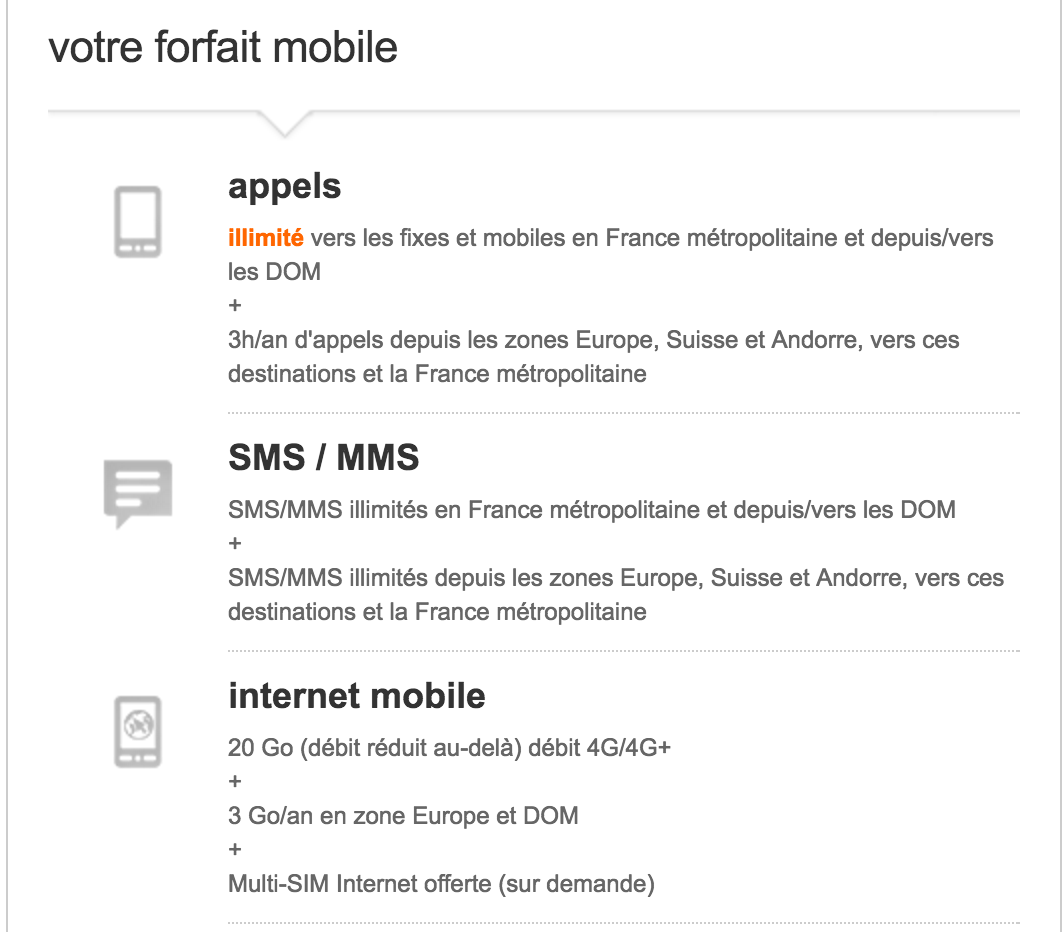Select the "votre forfait mobile" title
This screenshot has height=932, width=1064.
[x=223, y=48]
